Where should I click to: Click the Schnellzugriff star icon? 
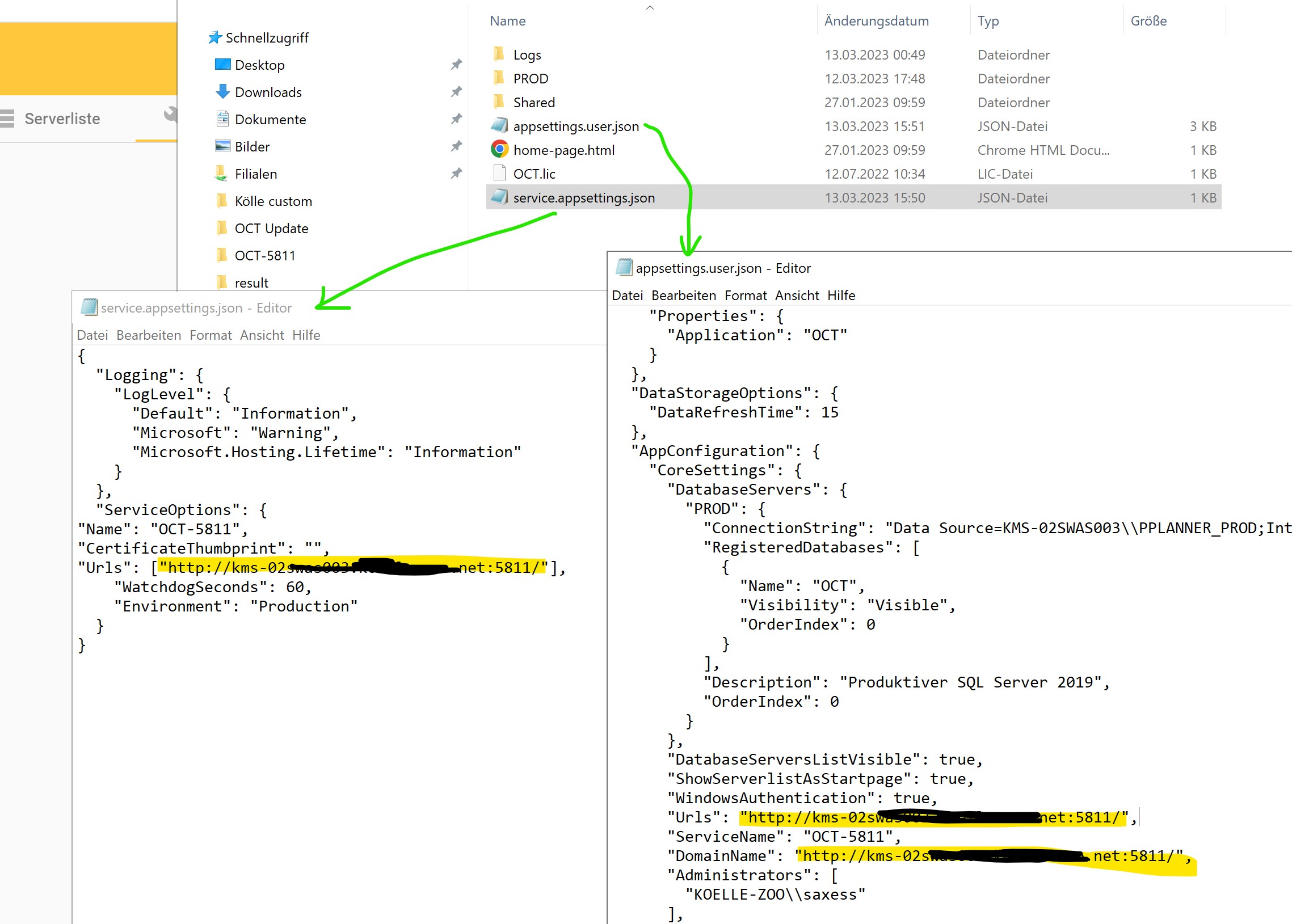point(214,37)
